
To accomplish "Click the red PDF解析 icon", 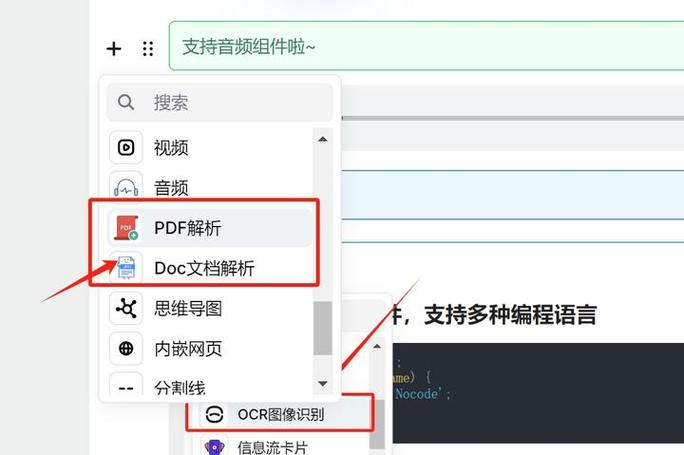I will [126, 228].
